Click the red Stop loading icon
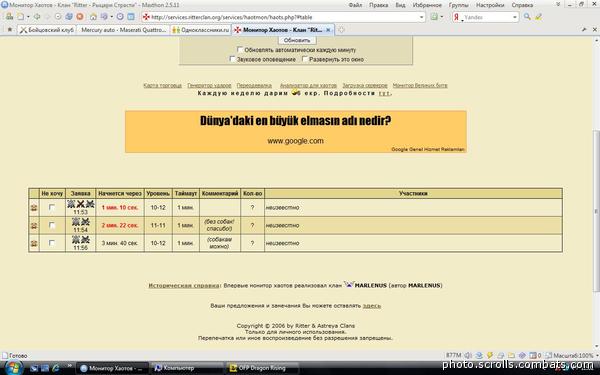This screenshot has width=600, height=375. [x=80, y=17]
